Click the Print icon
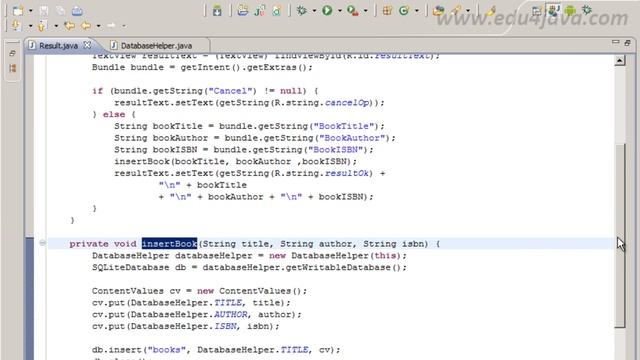The width and height of the screenshot is (640, 360). click(77, 11)
